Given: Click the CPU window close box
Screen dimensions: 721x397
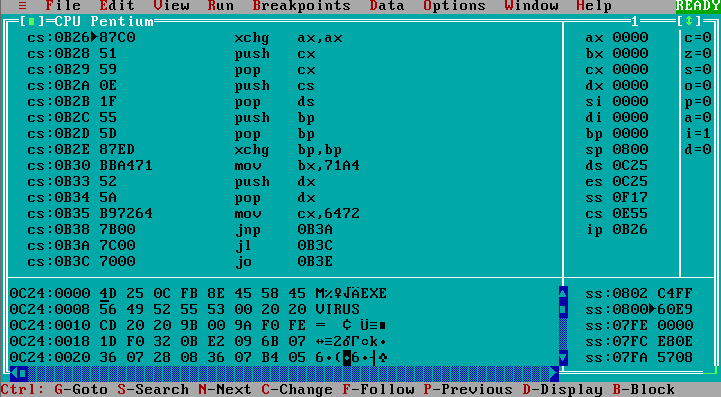Looking at the screenshot, I should coord(32,21).
